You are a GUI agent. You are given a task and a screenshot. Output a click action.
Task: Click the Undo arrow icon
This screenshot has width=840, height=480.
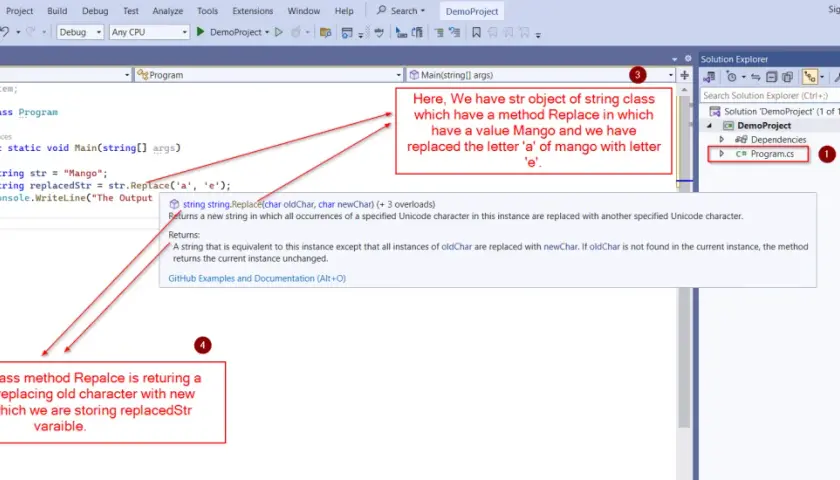pos(4,32)
